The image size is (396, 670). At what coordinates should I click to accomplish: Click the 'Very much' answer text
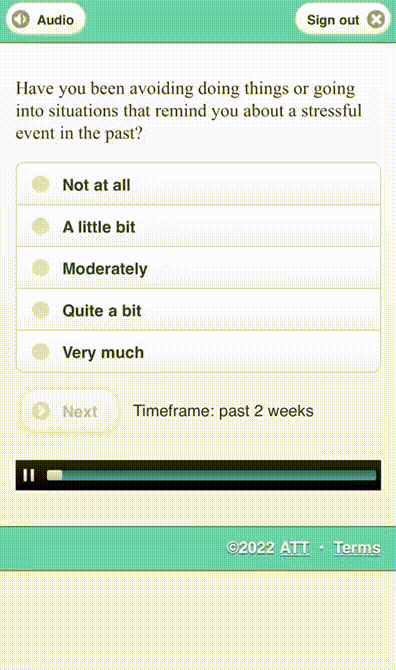pos(103,353)
